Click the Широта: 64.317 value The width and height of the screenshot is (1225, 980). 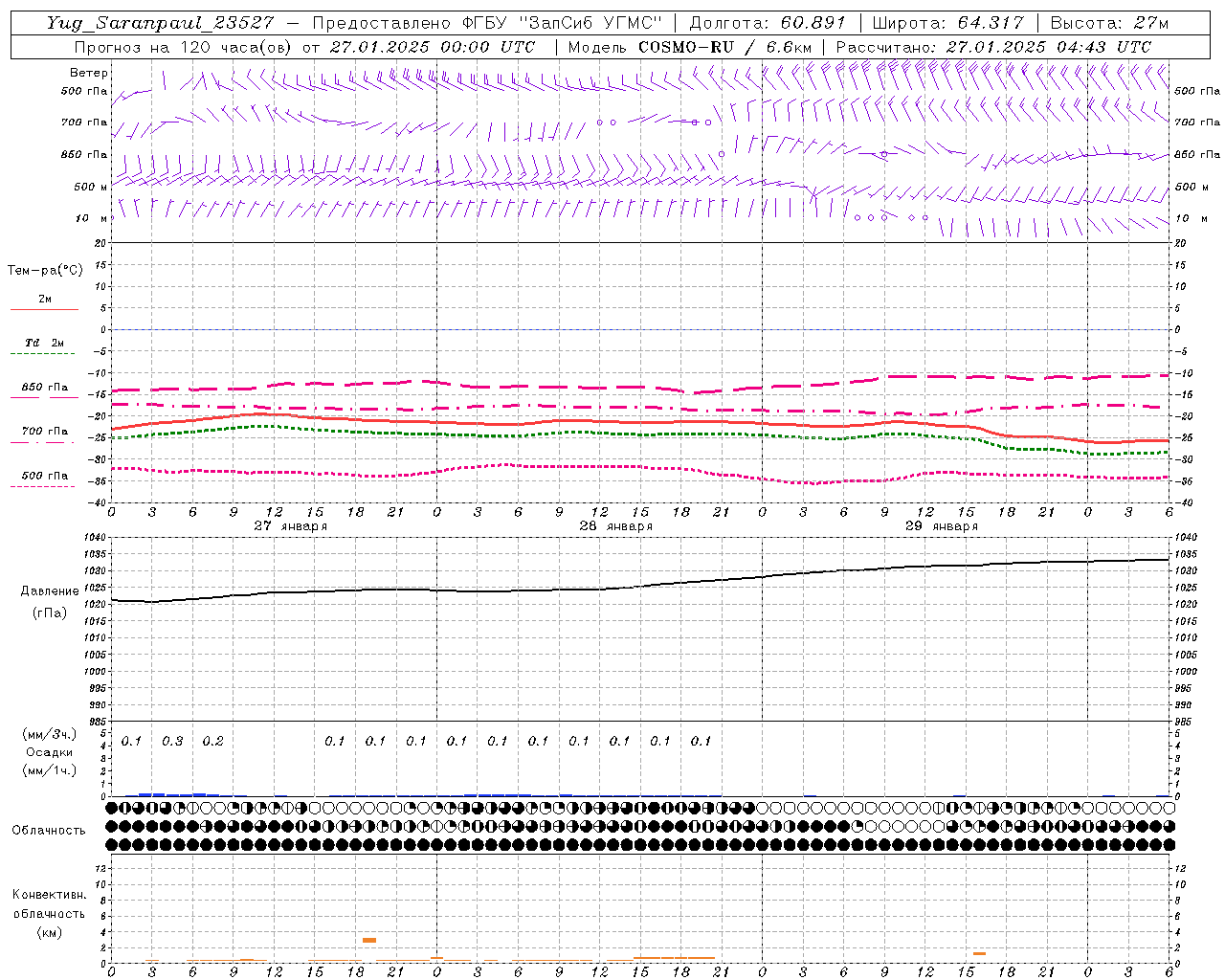(947, 23)
